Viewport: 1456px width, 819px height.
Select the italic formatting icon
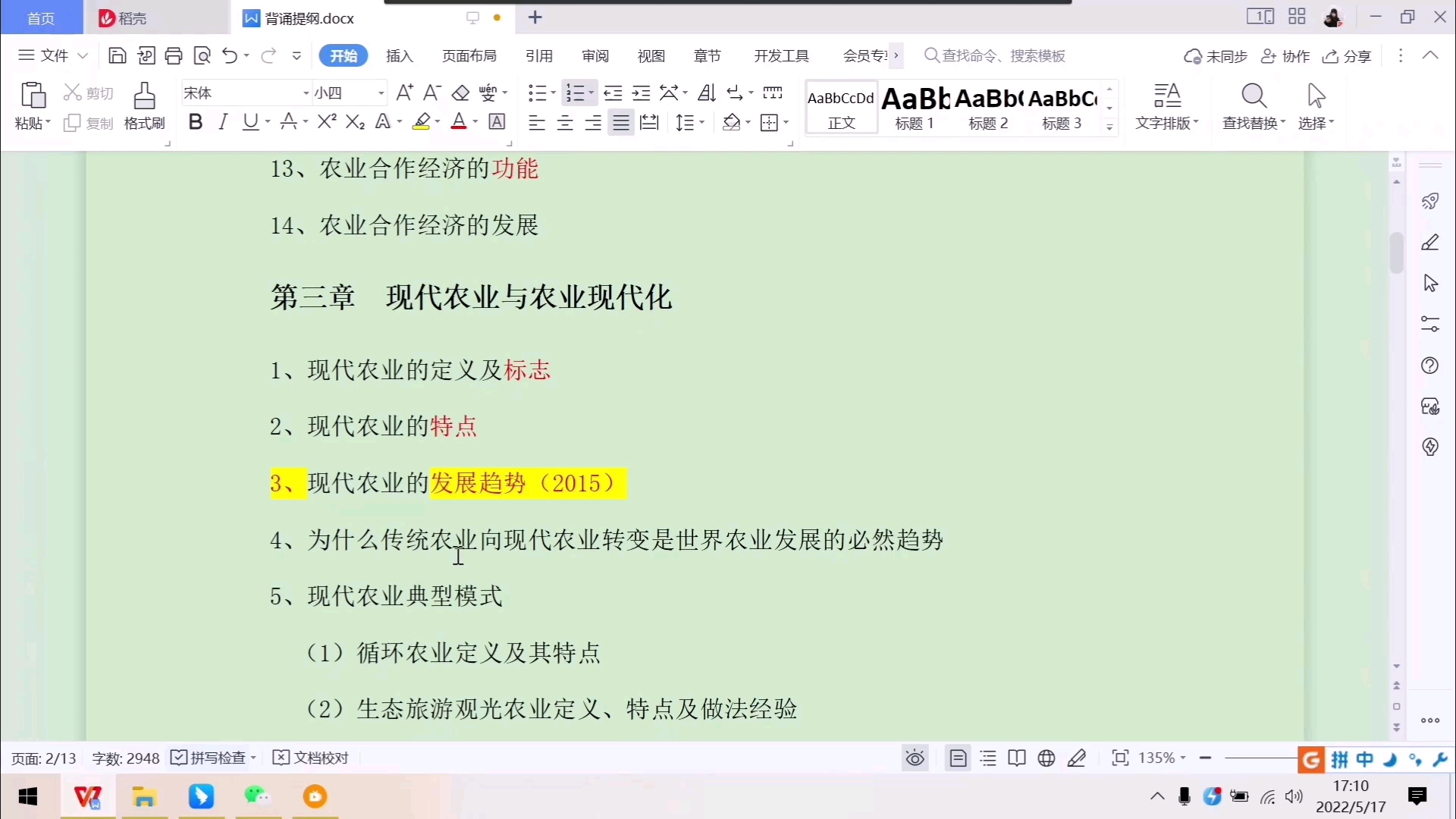point(222,121)
